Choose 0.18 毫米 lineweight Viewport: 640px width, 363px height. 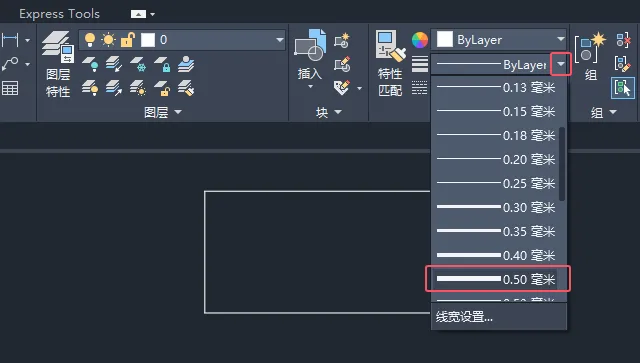point(496,135)
